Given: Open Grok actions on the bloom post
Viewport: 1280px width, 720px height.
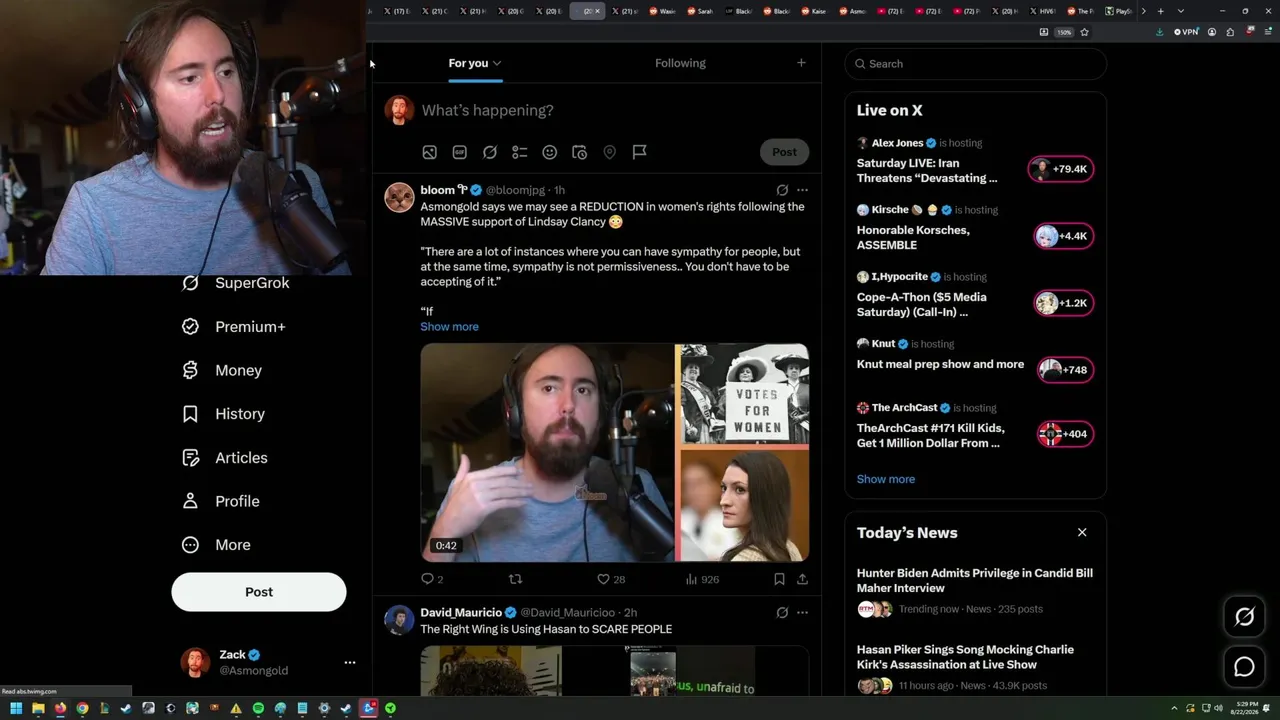Looking at the screenshot, I should click(782, 190).
